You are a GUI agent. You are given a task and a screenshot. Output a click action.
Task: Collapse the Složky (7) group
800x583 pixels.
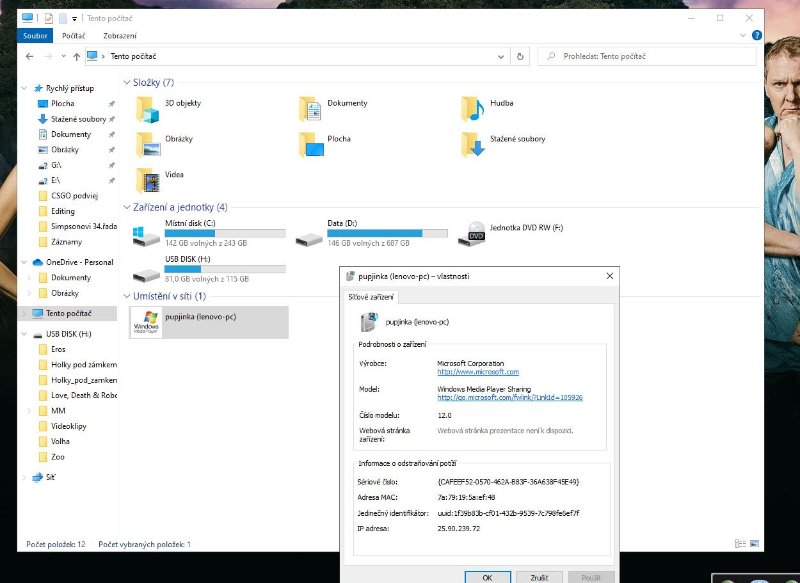127,82
